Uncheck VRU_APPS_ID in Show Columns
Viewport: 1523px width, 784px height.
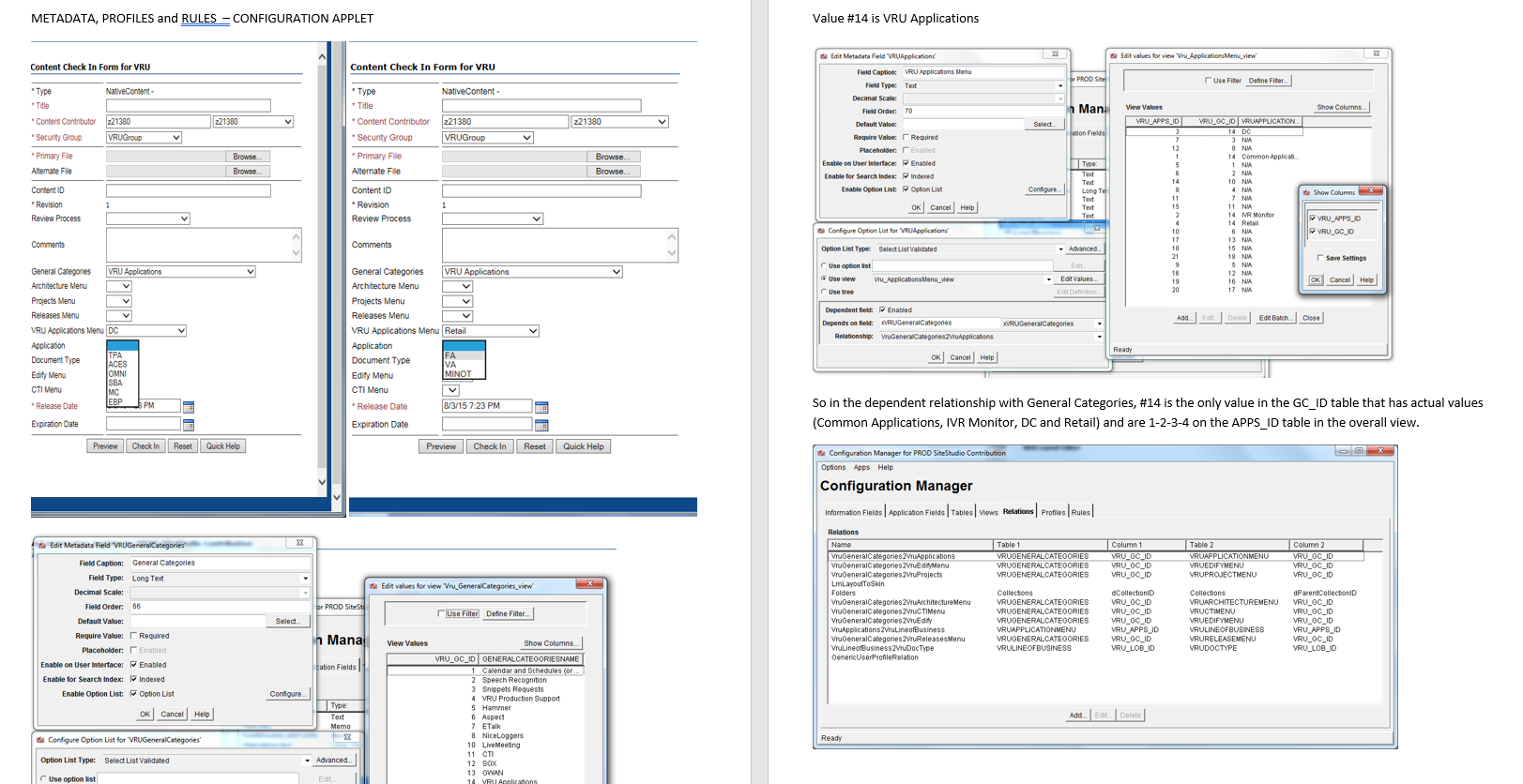tap(1313, 219)
